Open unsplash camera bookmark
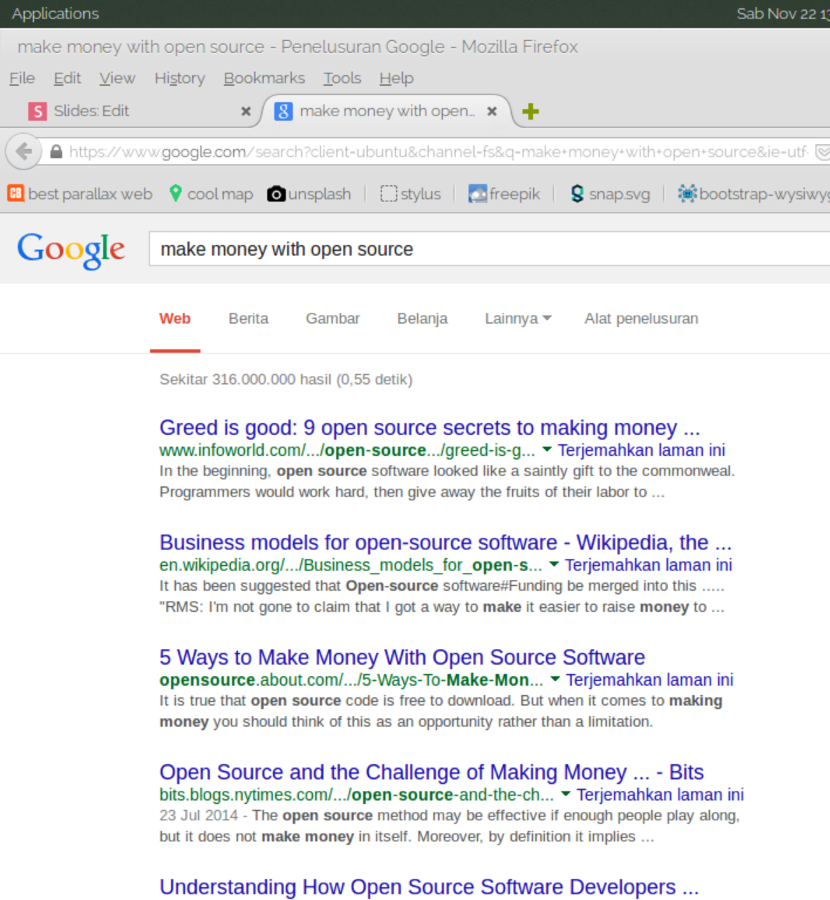The height and width of the screenshot is (900, 830). coord(309,194)
